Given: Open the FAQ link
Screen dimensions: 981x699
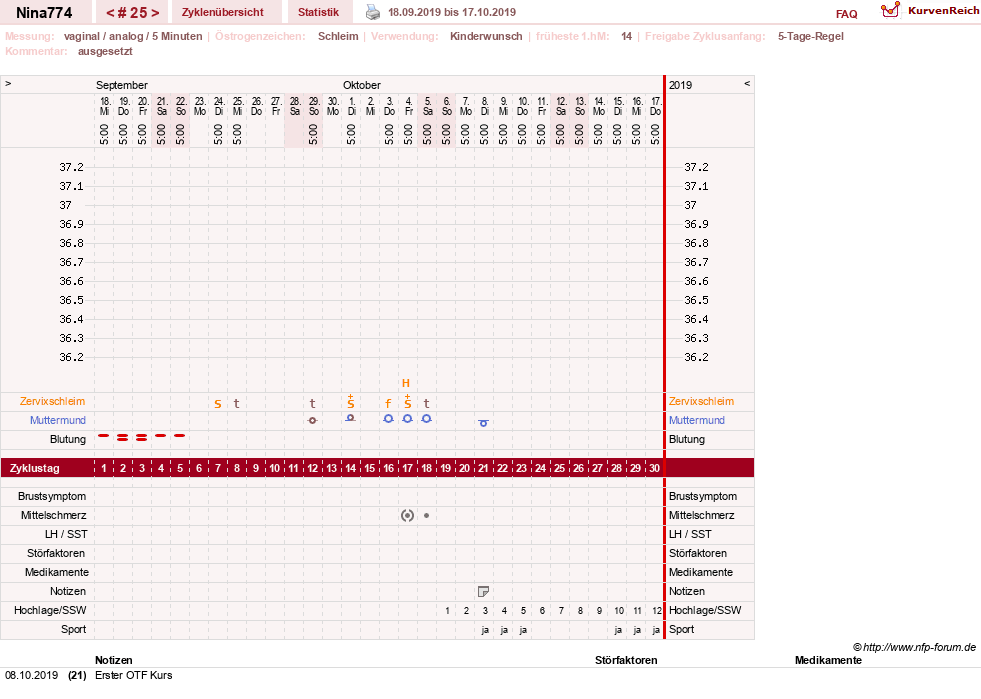Looking at the screenshot, I should 846,14.
